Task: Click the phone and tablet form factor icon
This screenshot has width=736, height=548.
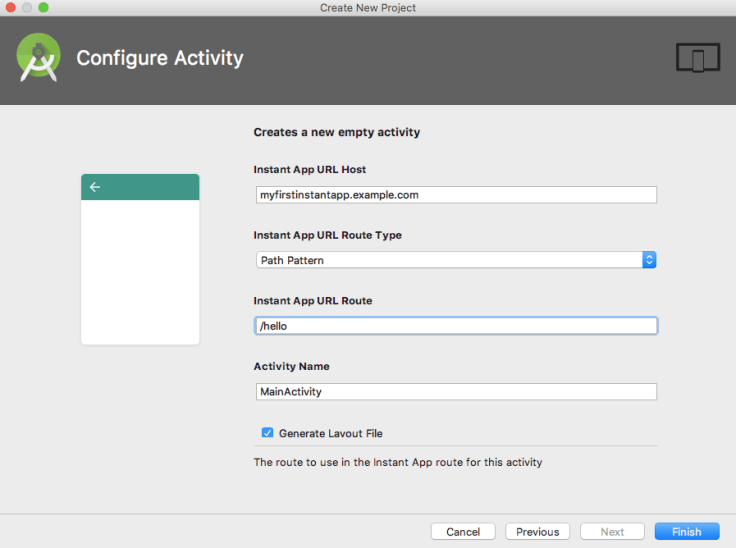Action: point(697,58)
